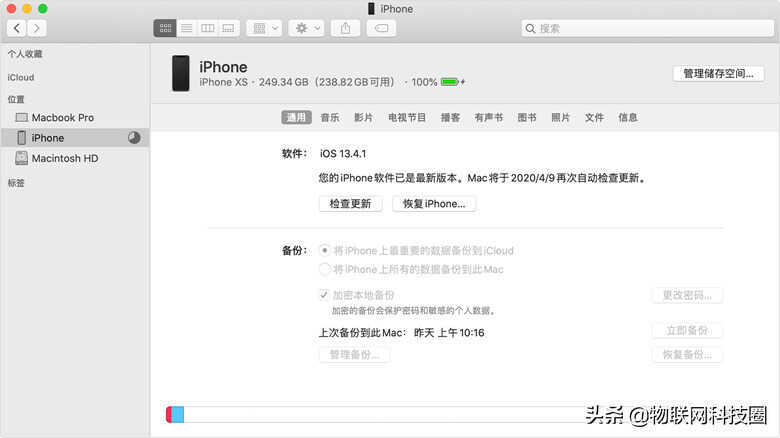Click the 标签 sidebar heading
This screenshot has height=438, width=780.
click(16, 183)
